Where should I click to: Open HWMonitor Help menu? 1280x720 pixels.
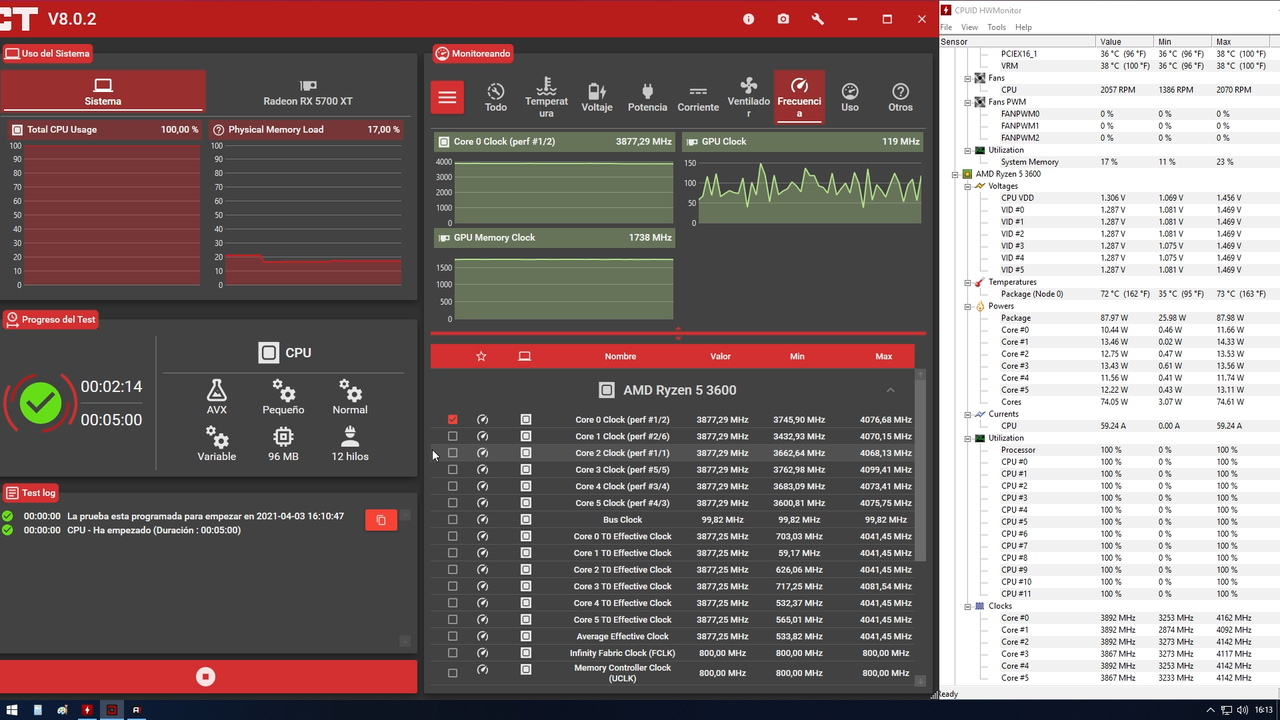(x=1023, y=27)
